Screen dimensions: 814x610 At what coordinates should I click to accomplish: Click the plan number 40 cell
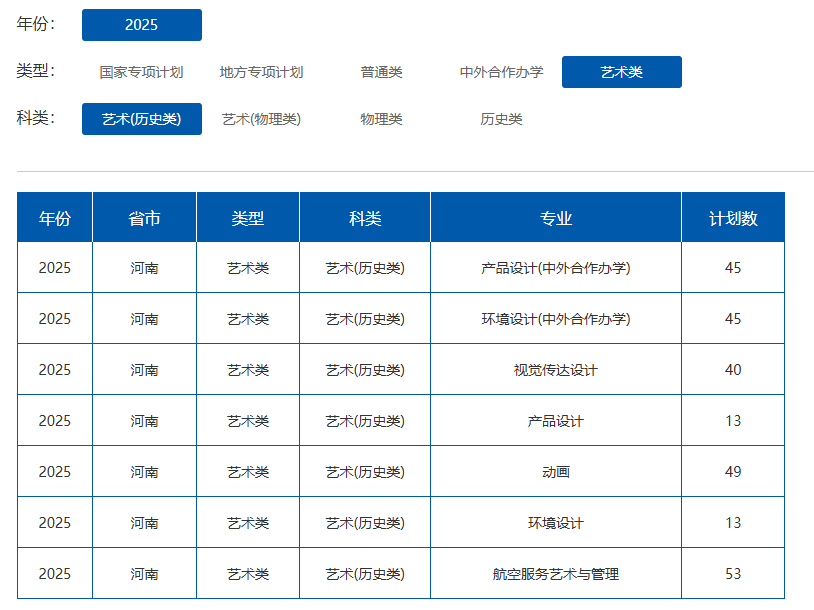(x=733, y=370)
